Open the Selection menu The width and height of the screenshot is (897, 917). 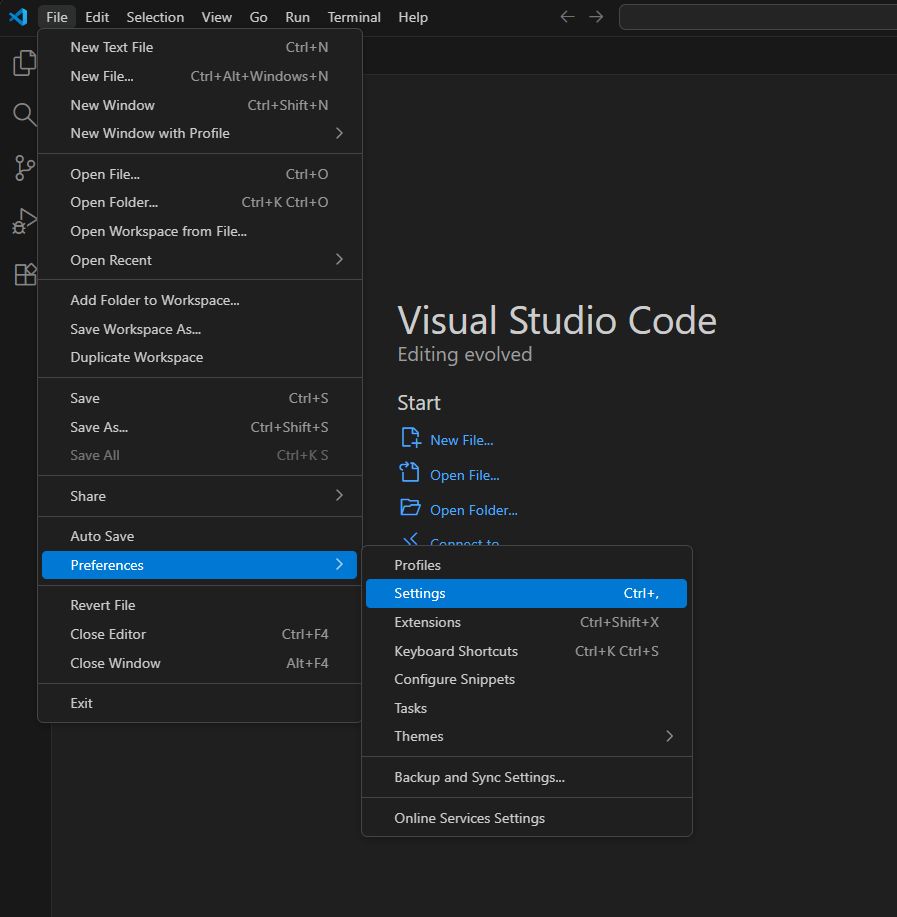[x=155, y=17]
